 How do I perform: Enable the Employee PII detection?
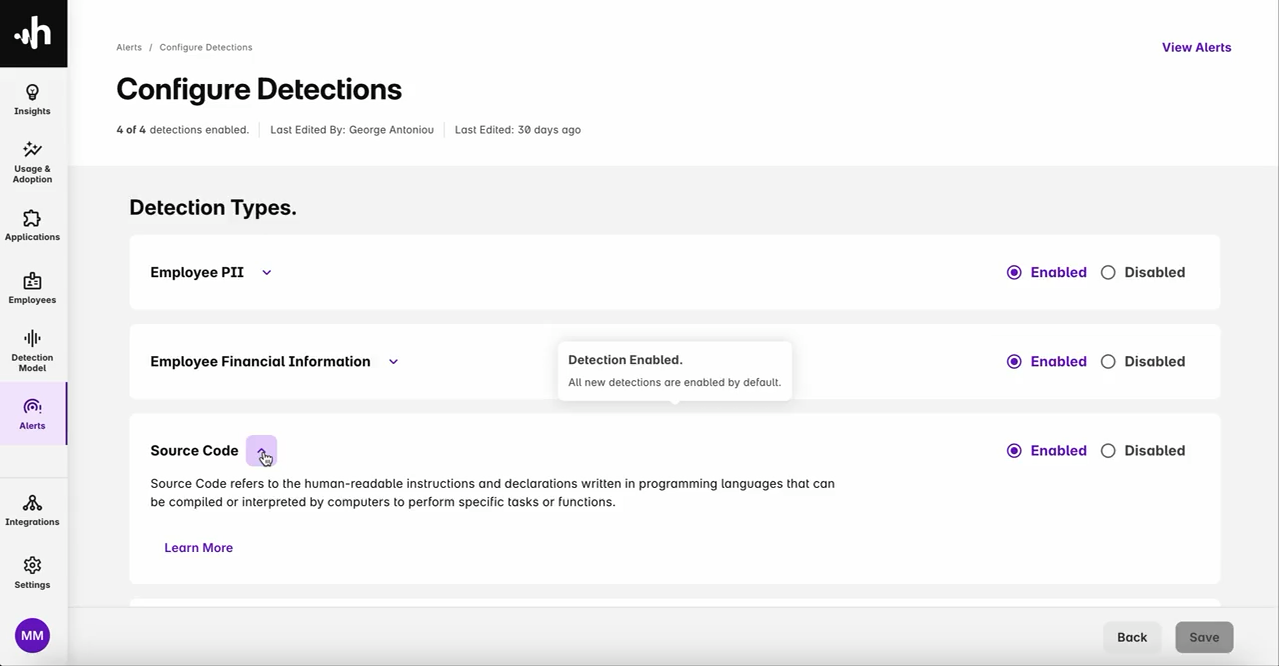(1014, 272)
